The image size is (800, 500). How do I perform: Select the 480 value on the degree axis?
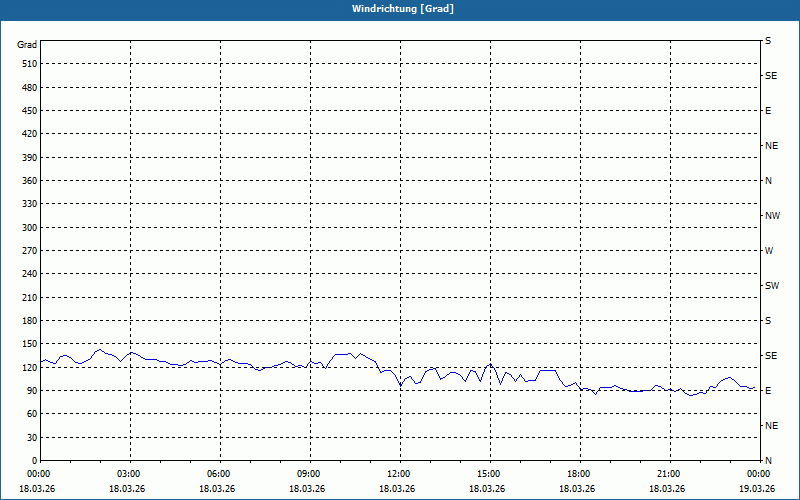(x=30, y=88)
